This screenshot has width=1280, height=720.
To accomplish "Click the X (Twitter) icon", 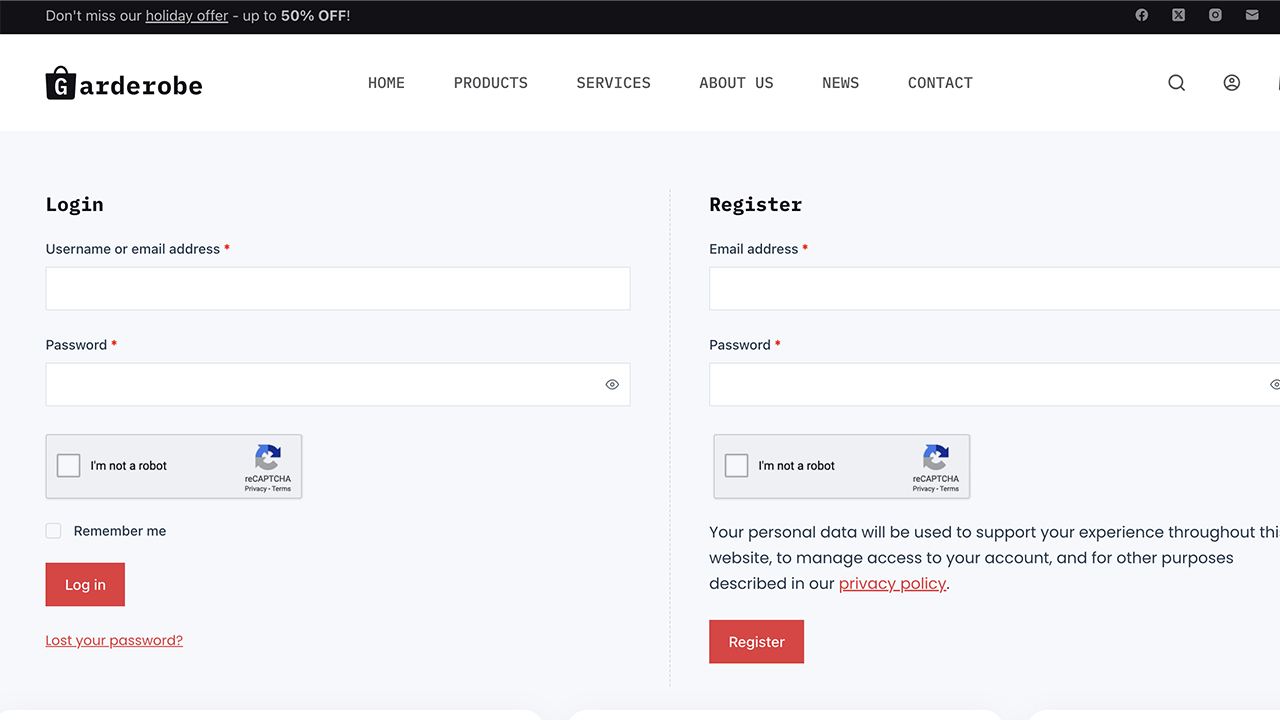I will coord(1178,15).
